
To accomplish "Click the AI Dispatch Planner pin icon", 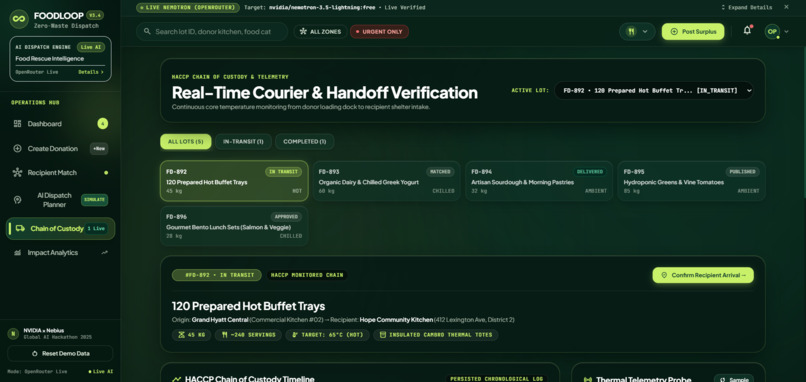I will (x=17, y=200).
